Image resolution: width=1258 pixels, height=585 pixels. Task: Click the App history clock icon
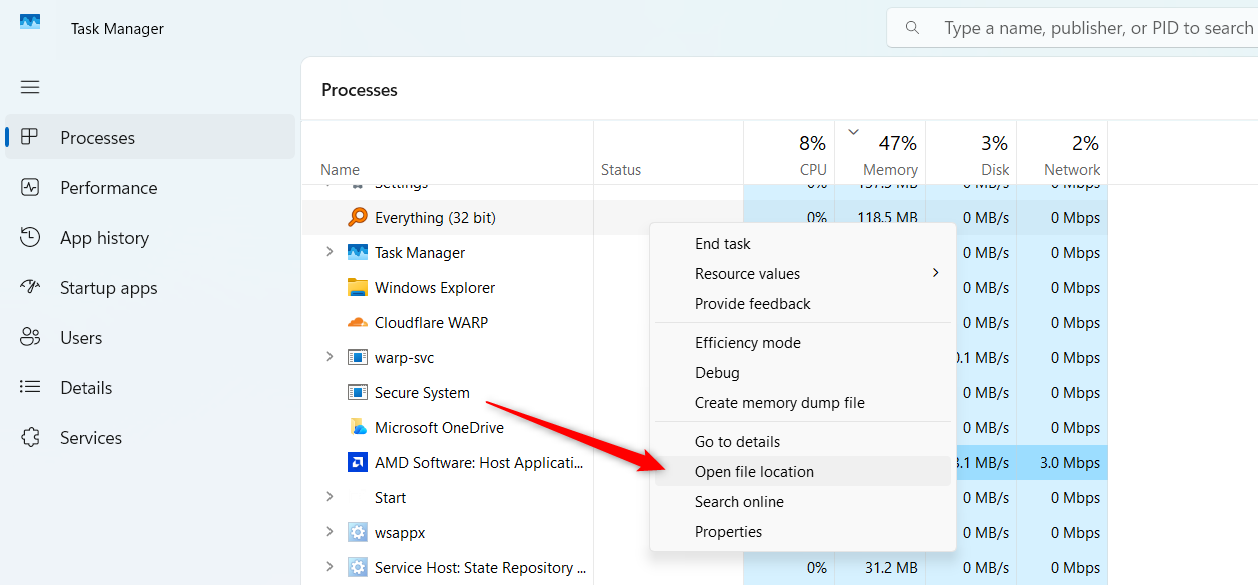click(x=30, y=237)
